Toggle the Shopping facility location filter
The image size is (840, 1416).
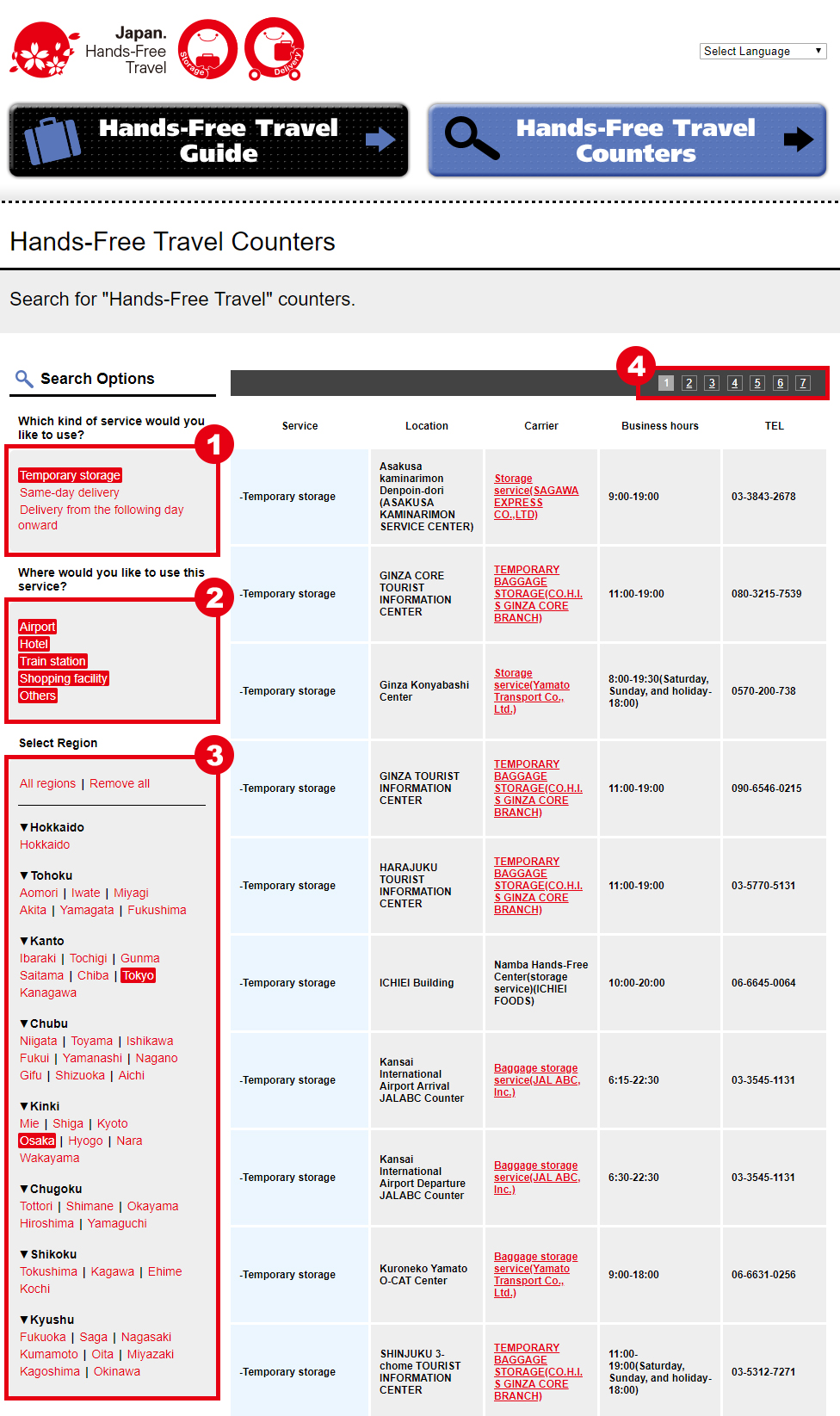(64, 678)
